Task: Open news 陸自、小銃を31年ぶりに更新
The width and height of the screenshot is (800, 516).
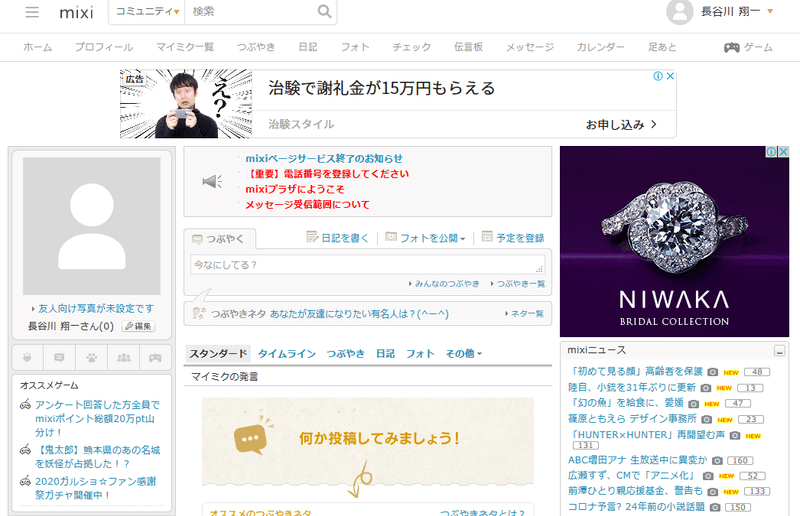Action: click(x=632, y=387)
